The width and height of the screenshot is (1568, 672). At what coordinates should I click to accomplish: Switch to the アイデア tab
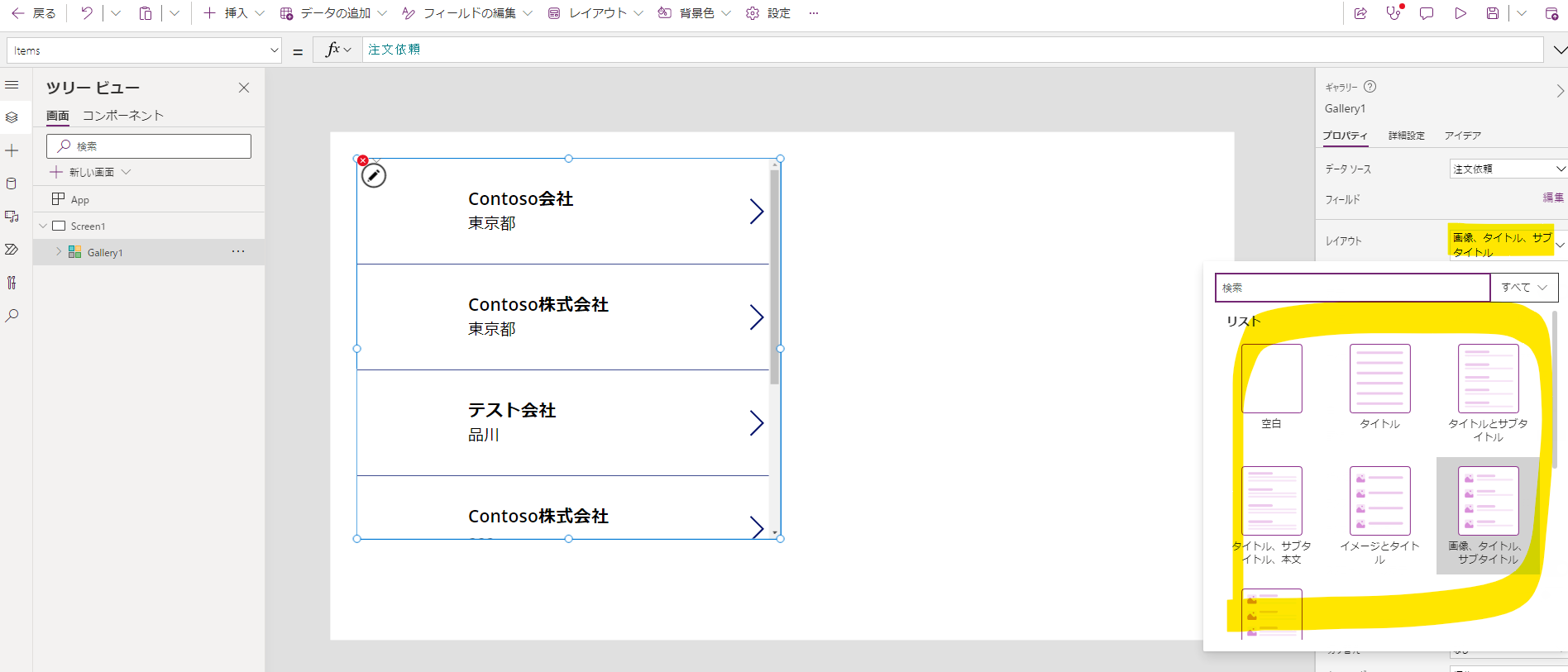click(x=1462, y=136)
